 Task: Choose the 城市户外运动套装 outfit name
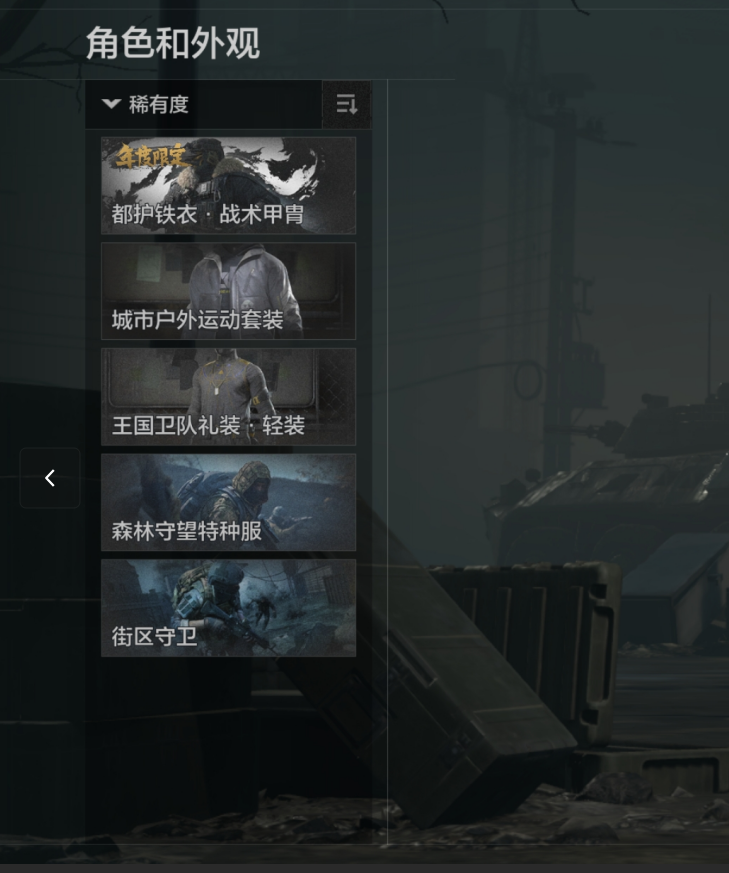(x=198, y=320)
